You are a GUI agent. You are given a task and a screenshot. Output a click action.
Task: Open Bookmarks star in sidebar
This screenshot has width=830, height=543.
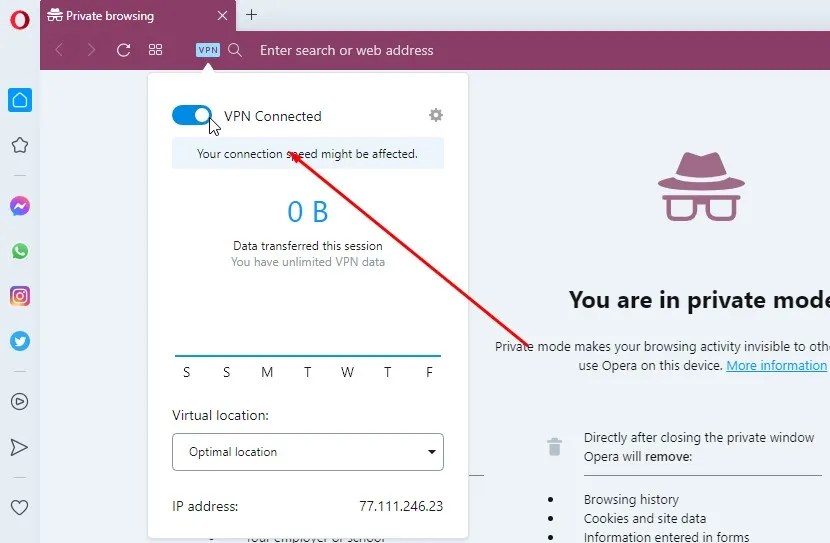(20, 145)
